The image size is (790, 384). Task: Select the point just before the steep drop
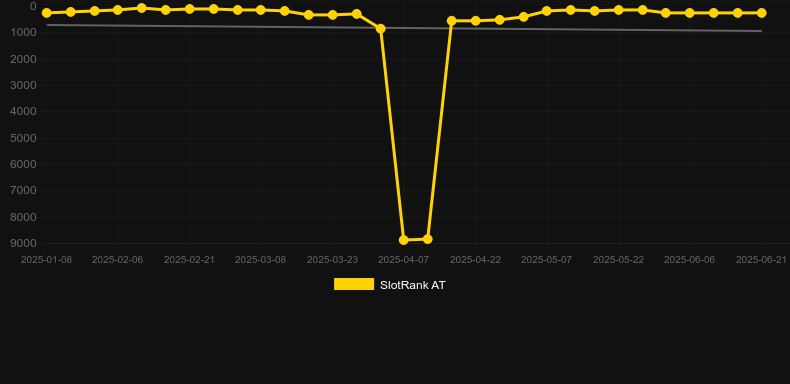[x=381, y=29]
